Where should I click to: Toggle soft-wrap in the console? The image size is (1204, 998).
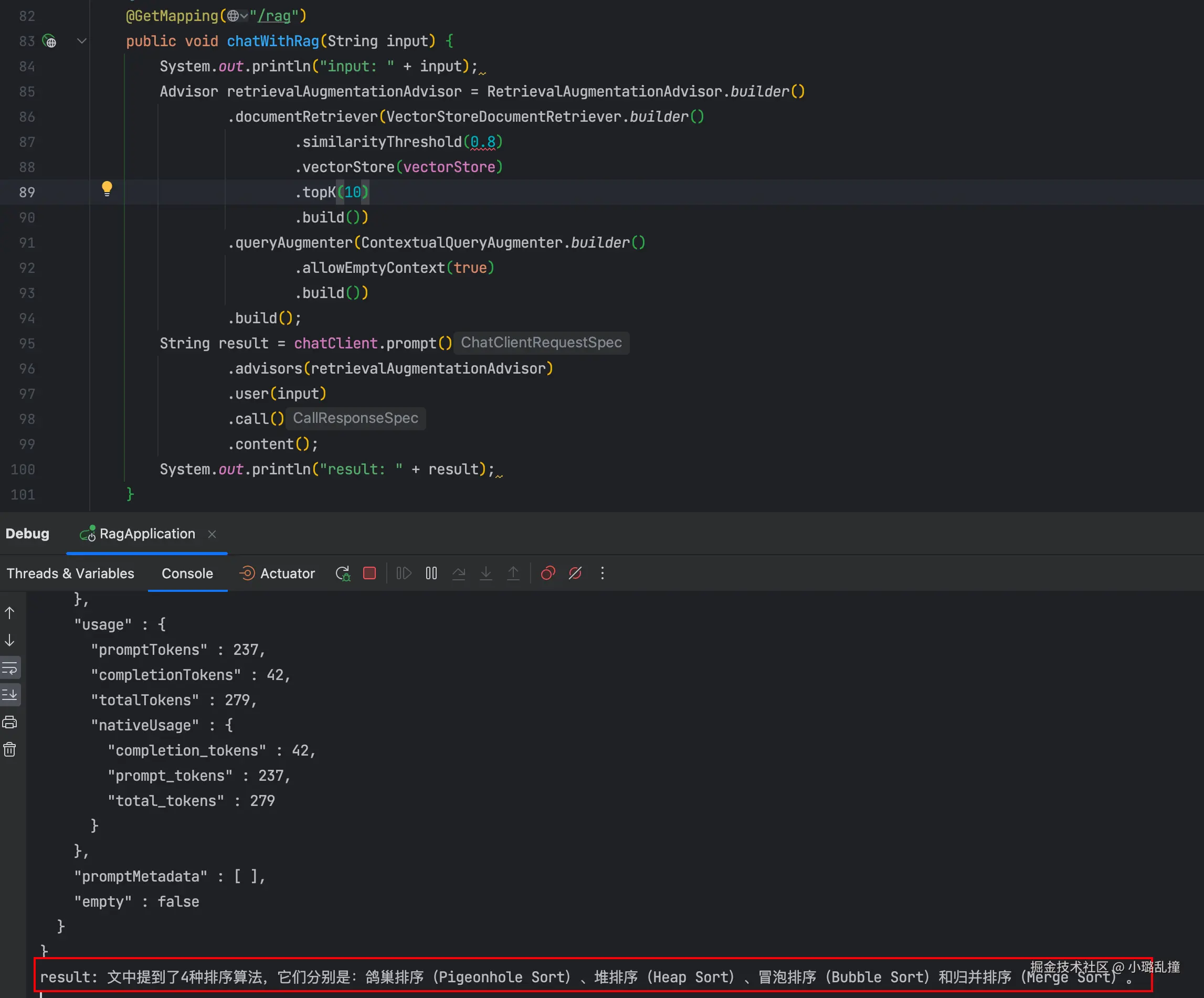[x=10, y=668]
